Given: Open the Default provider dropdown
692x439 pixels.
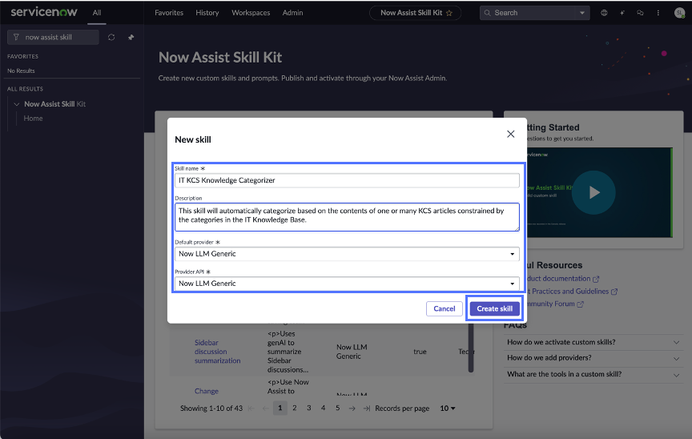Looking at the screenshot, I should [x=347, y=254].
